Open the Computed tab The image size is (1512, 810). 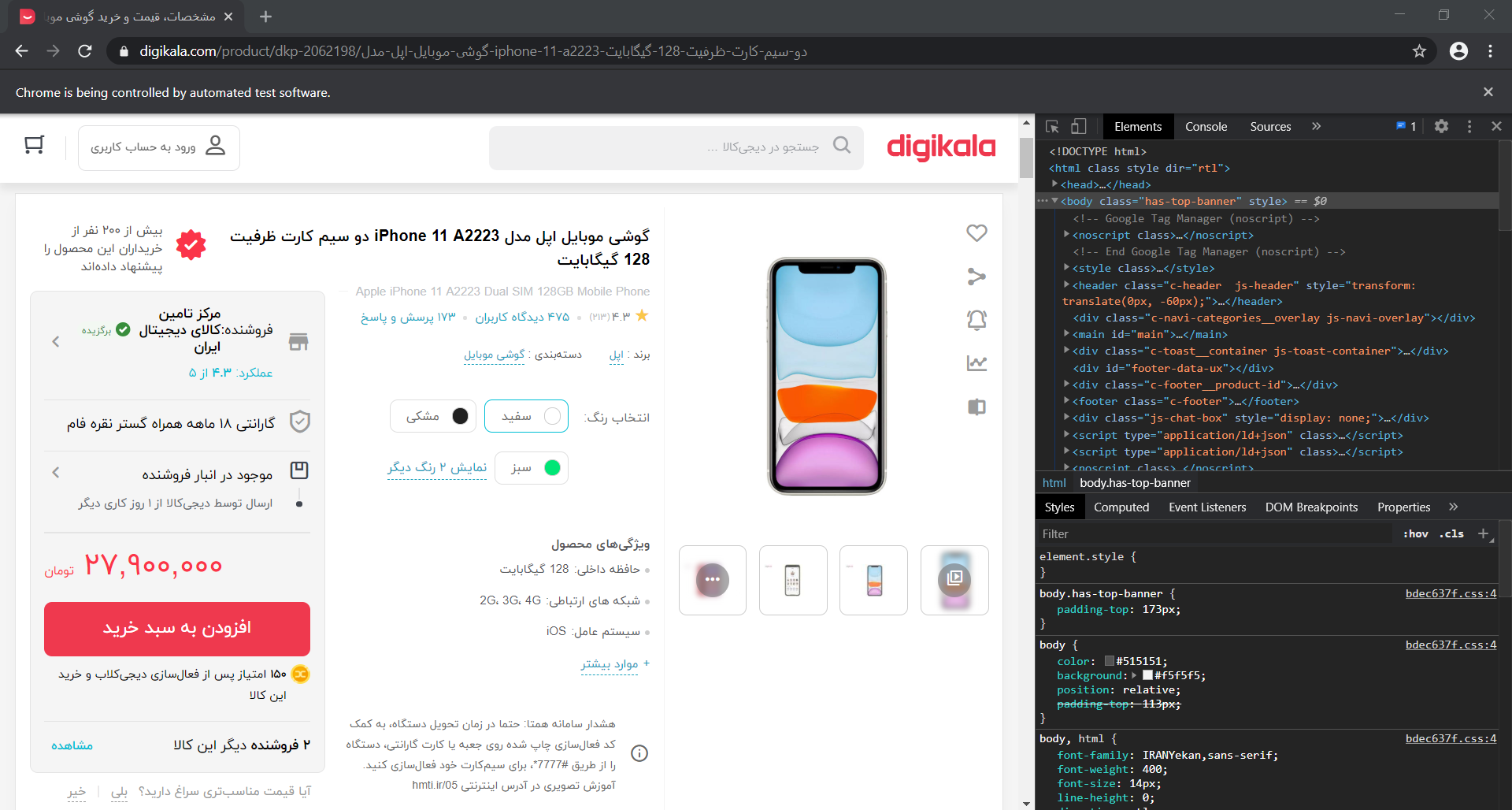coord(1121,507)
